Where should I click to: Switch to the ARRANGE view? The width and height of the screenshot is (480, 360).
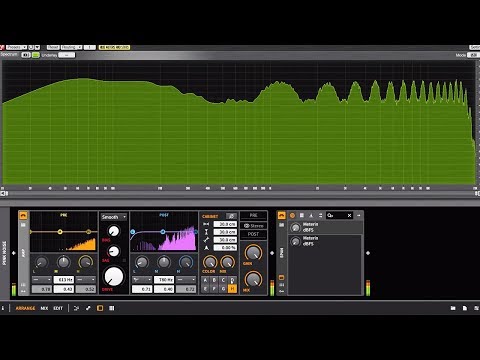[x=25, y=308]
